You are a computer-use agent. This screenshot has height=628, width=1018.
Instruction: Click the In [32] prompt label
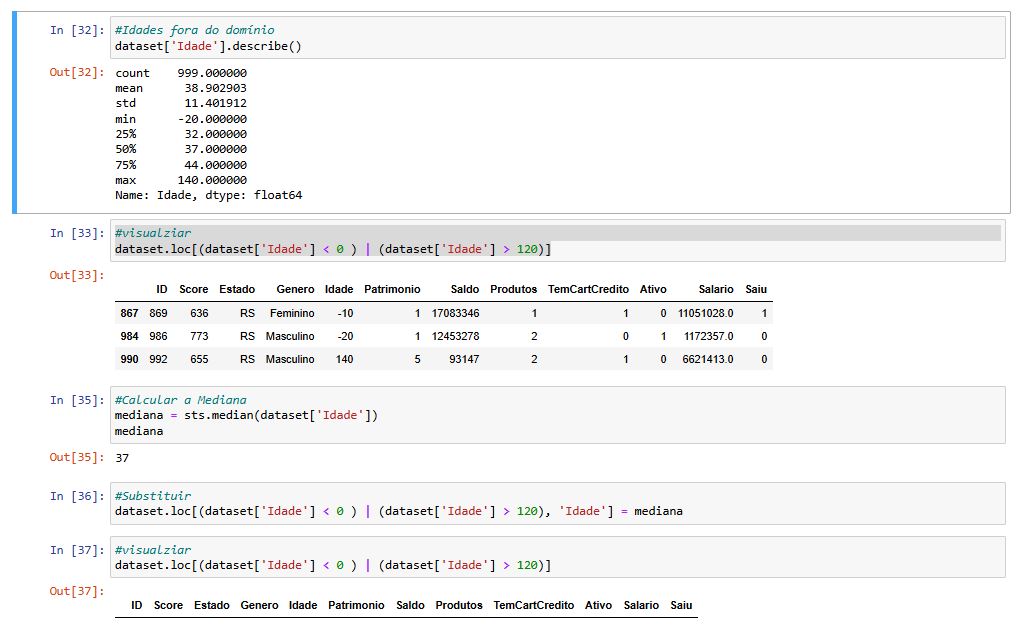pos(77,30)
